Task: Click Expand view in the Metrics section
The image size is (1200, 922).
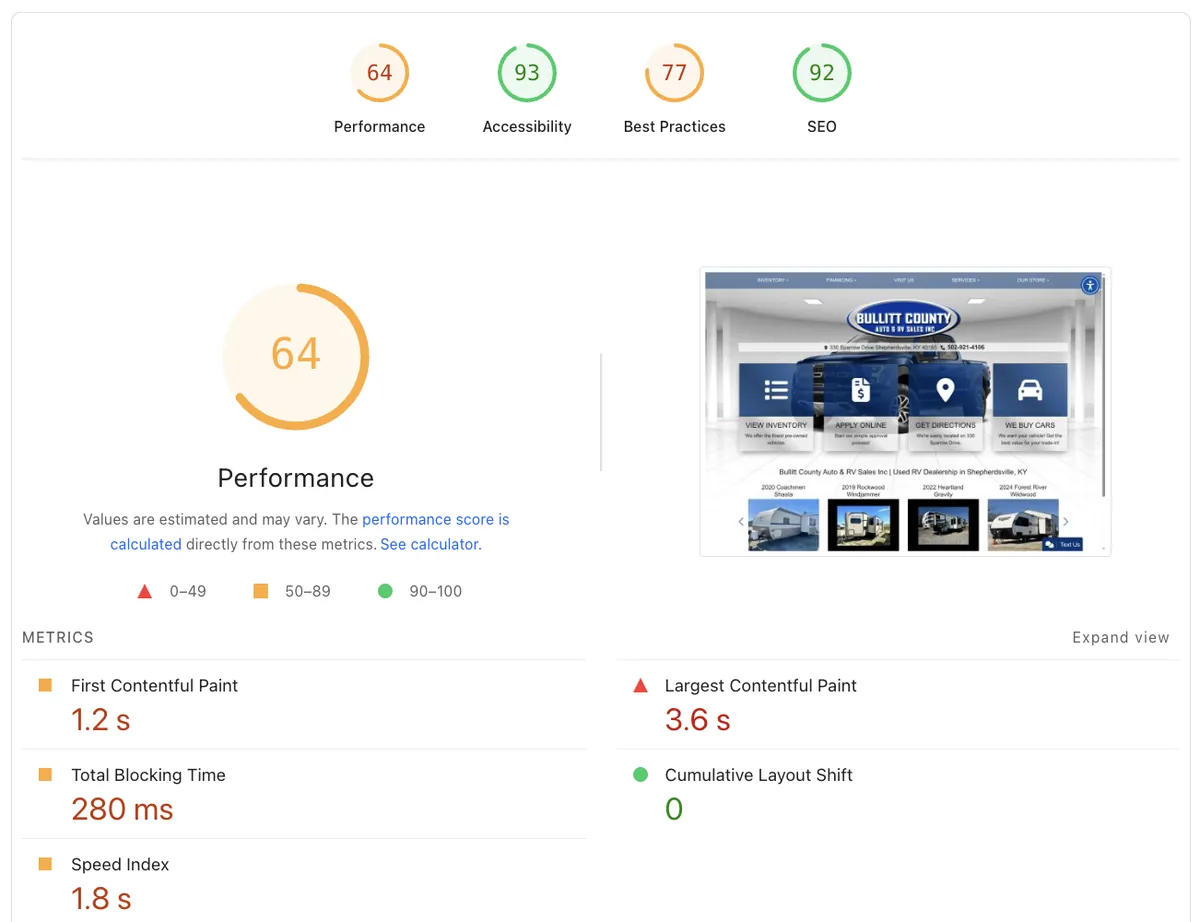Action: click(x=1120, y=638)
